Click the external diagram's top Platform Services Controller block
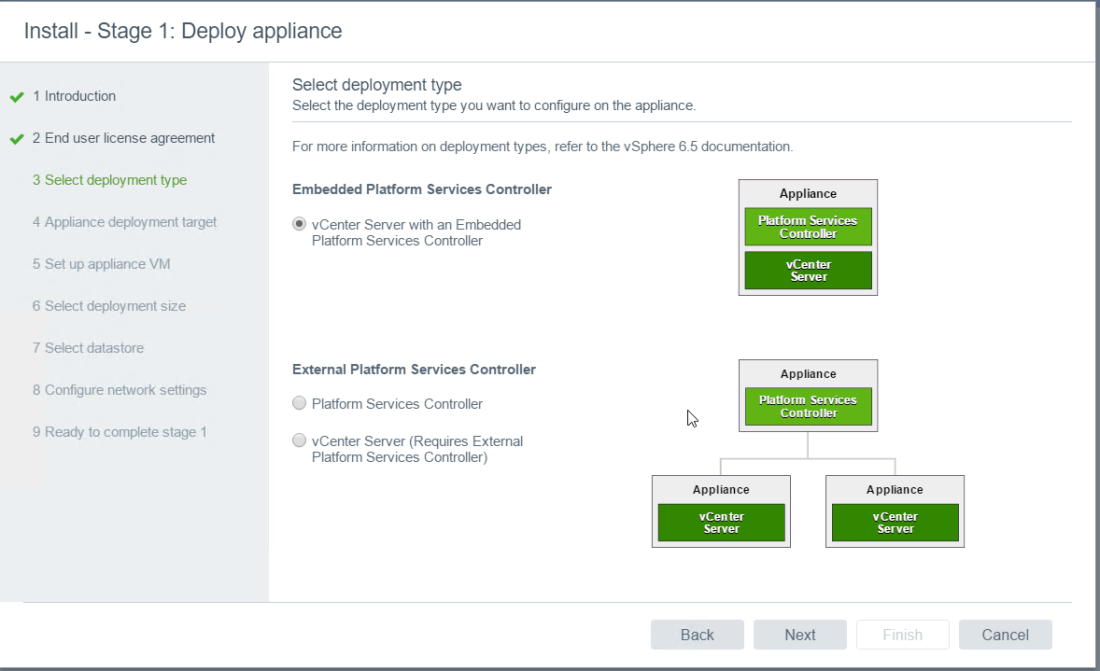Image resolution: width=1100 pixels, height=671 pixels. coord(808,406)
